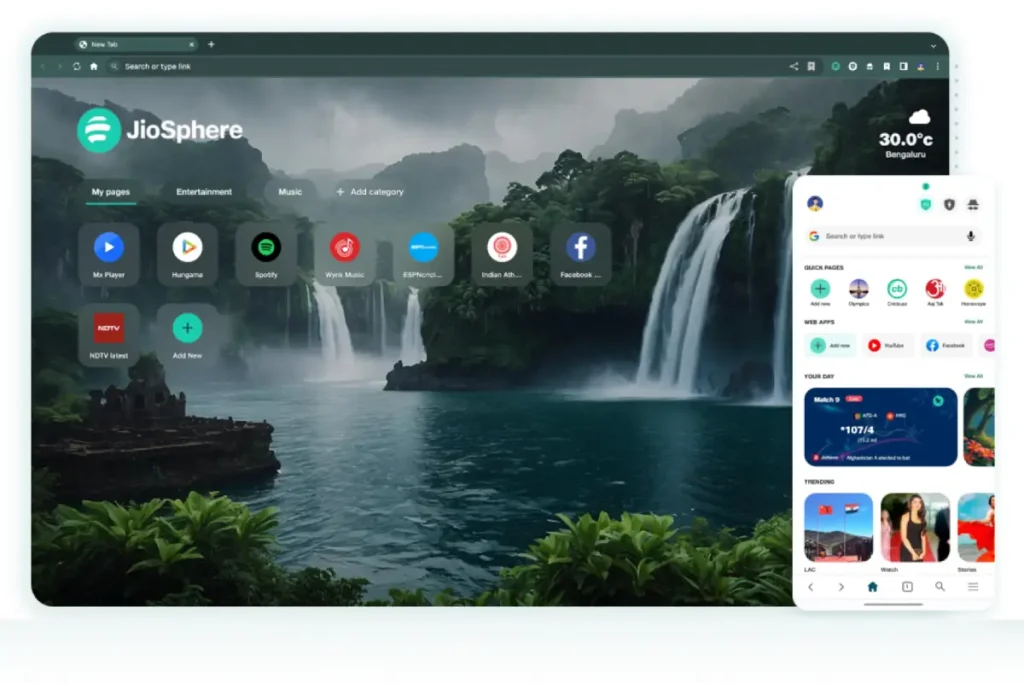Toggle the green VPN shield icon
Viewport: 1024px width, 683px height.
926,204
